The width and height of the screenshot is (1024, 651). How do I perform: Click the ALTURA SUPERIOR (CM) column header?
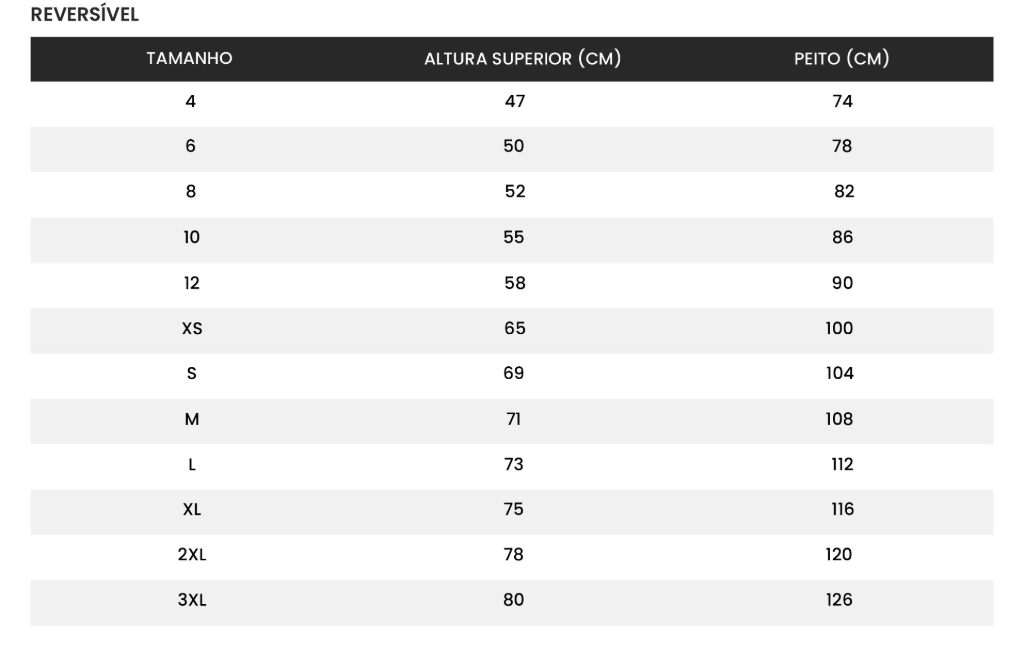(522, 59)
